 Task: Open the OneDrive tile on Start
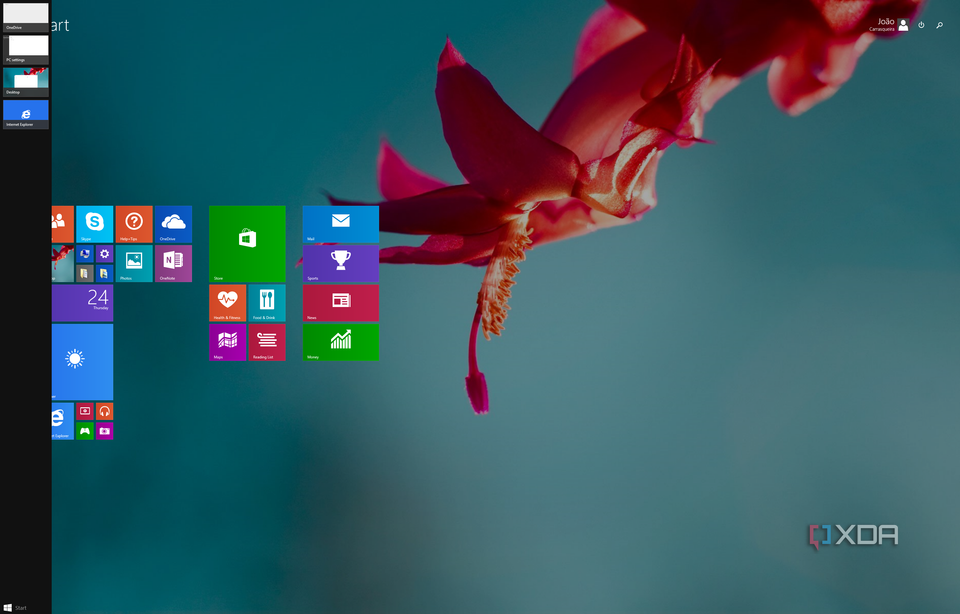(x=173, y=224)
